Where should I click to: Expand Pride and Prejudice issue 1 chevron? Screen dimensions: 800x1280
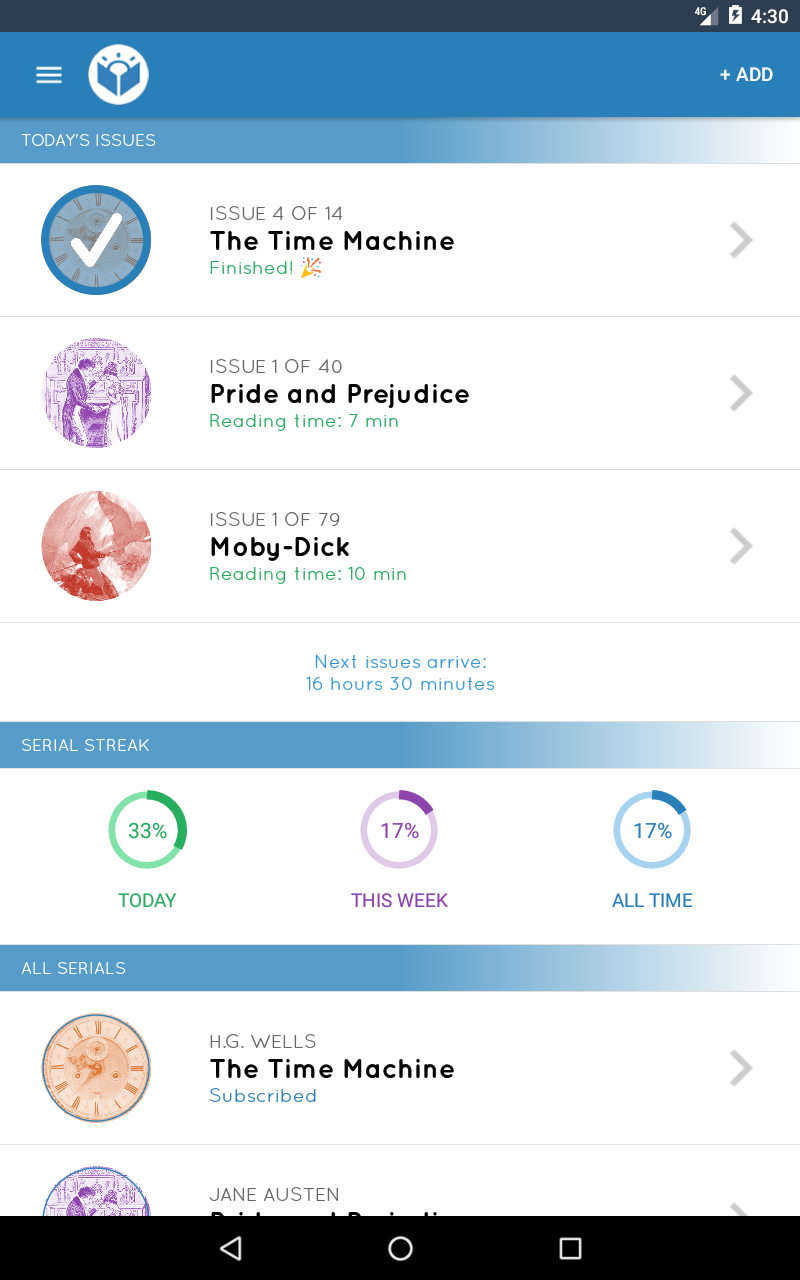point(741,393)
